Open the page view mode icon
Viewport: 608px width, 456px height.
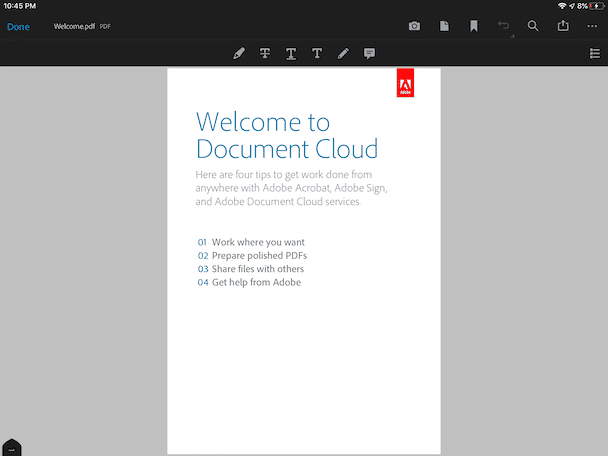pos(444,26)
